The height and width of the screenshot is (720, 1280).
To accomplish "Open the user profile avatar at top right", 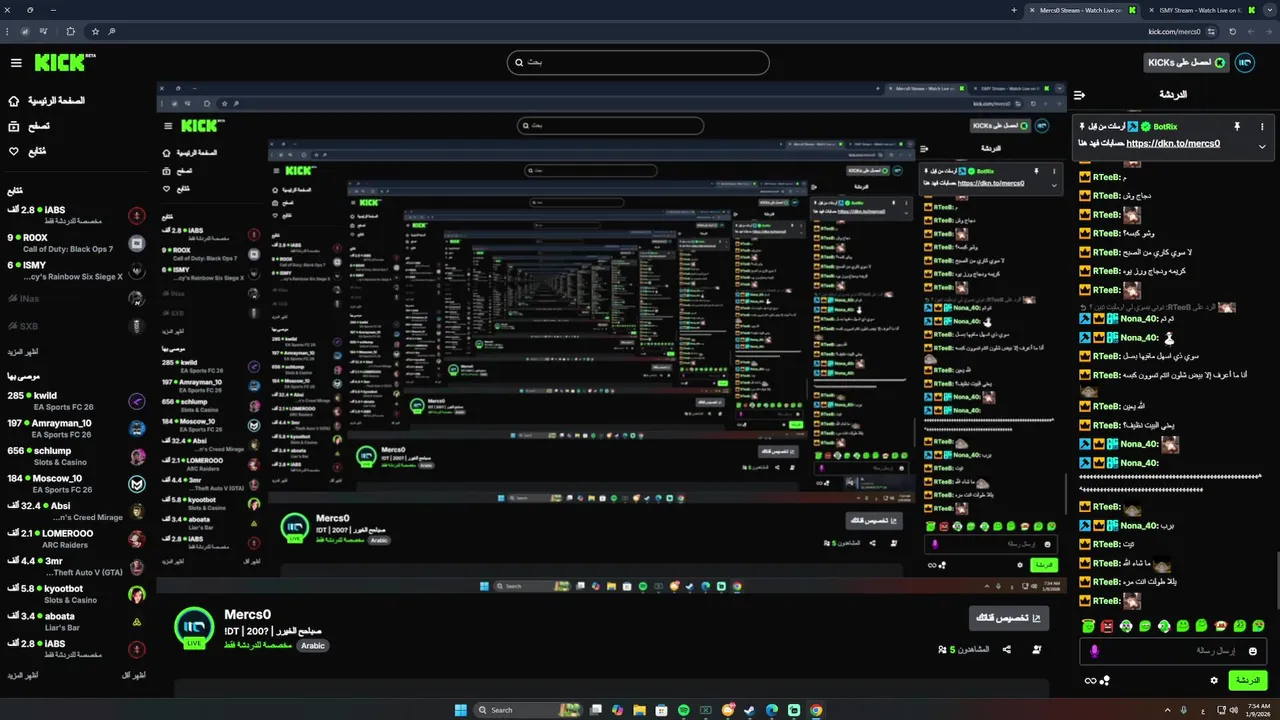I will coord(1245,62).
